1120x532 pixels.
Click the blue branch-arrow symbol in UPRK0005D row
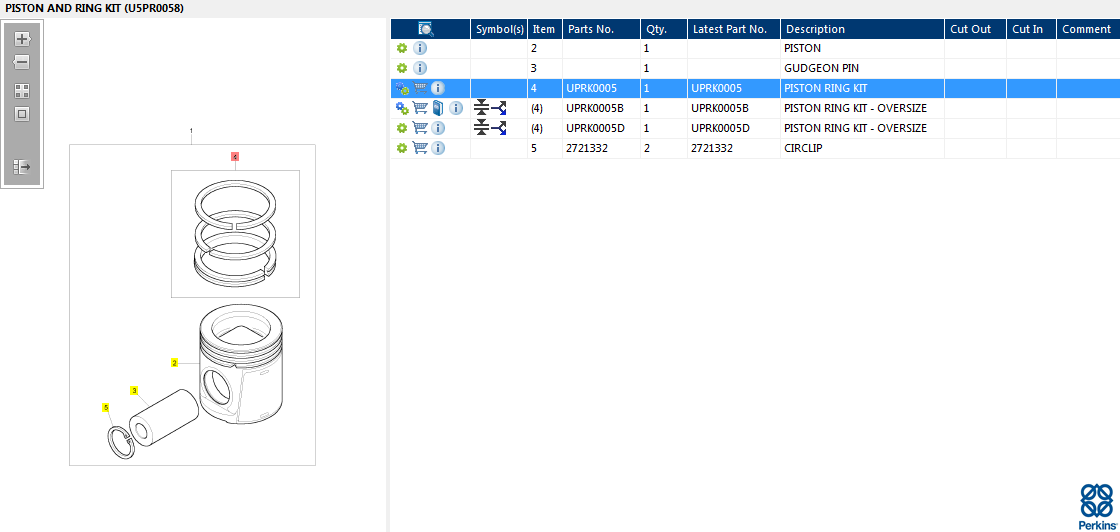tap(499, 129)
